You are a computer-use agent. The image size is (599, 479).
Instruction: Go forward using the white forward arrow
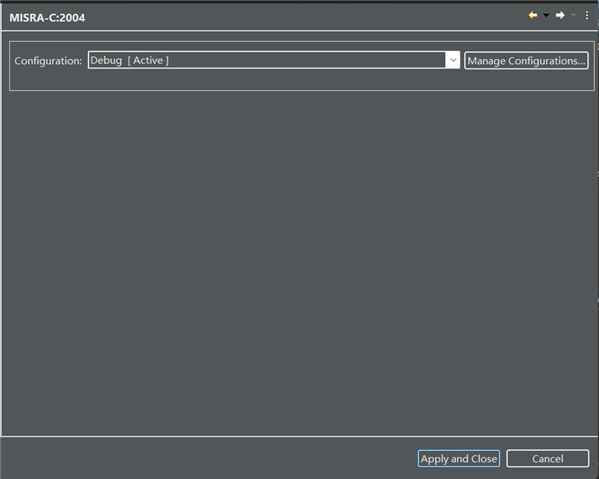point(560,15)
